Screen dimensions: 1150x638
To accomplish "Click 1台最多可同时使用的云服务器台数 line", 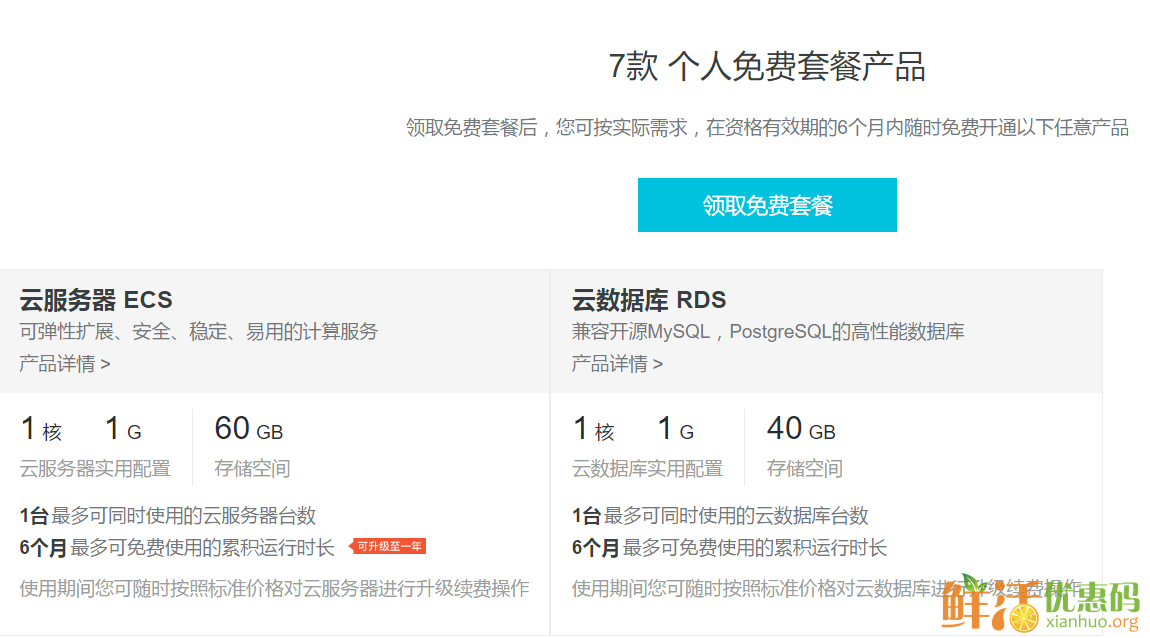I will click(168, 516).
